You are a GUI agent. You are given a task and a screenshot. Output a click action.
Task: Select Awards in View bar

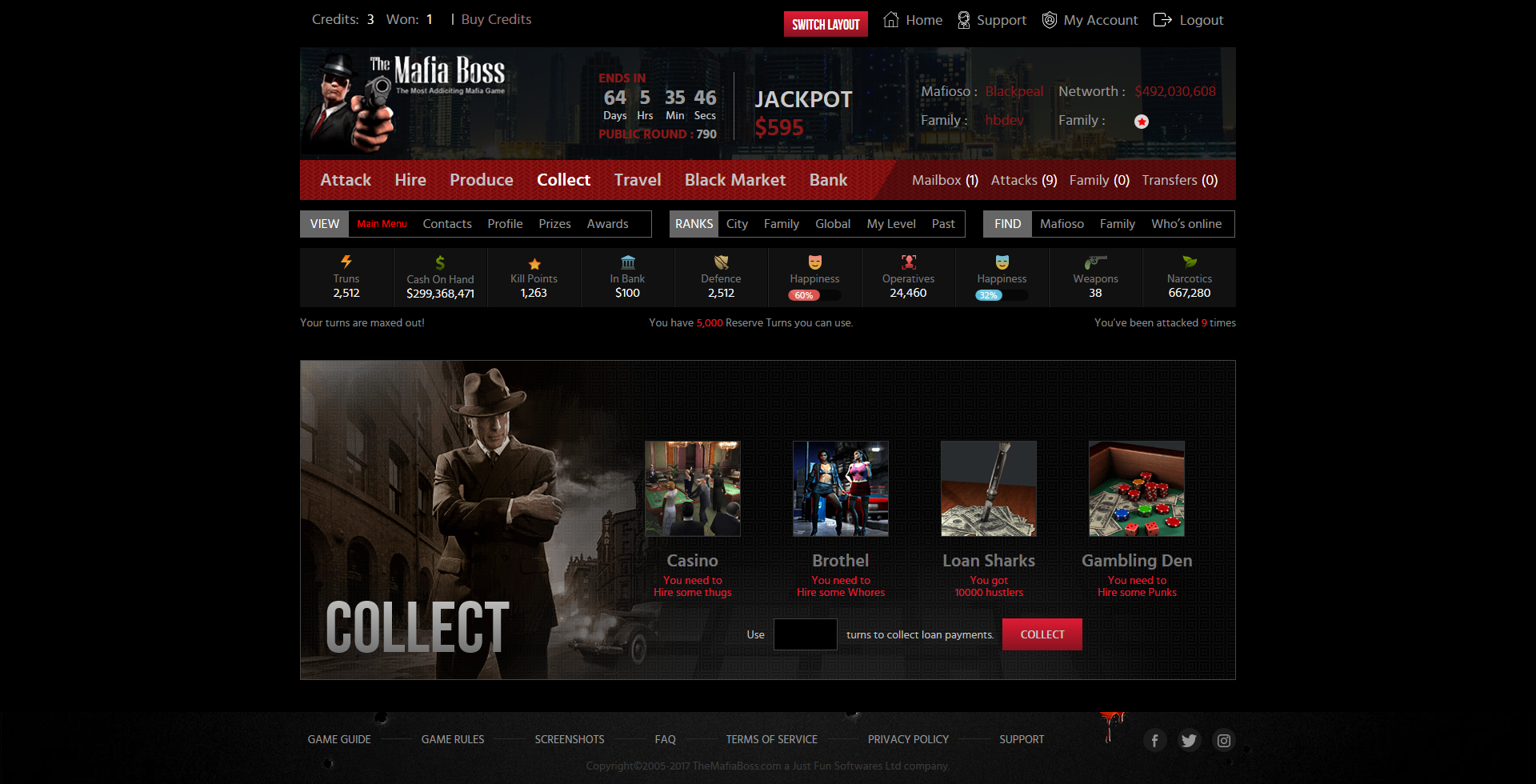pyautogui.click(x=607, y=224)
